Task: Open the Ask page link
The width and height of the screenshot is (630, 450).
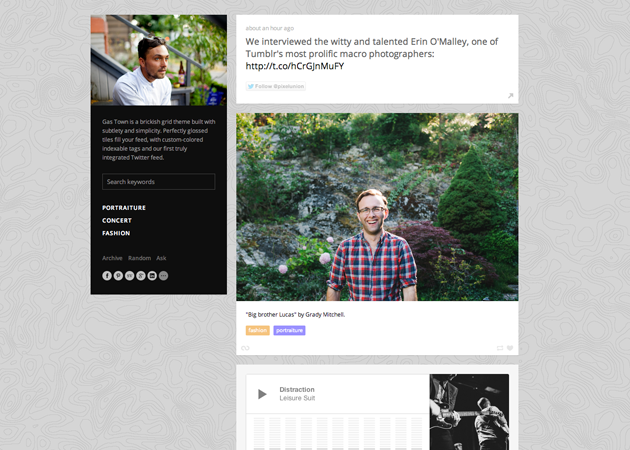Action: click(161, 258)
